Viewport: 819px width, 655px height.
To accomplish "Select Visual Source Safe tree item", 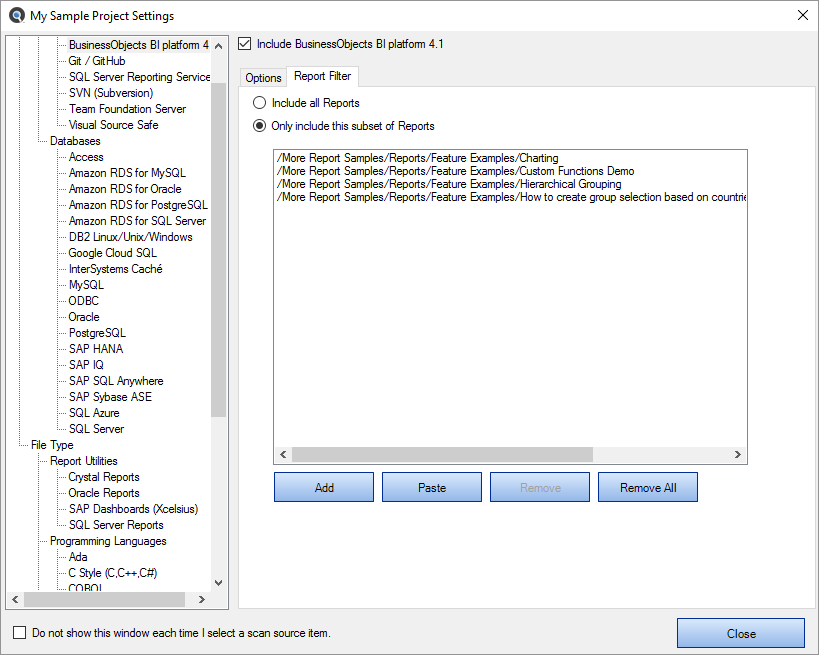I will point(113,125).
